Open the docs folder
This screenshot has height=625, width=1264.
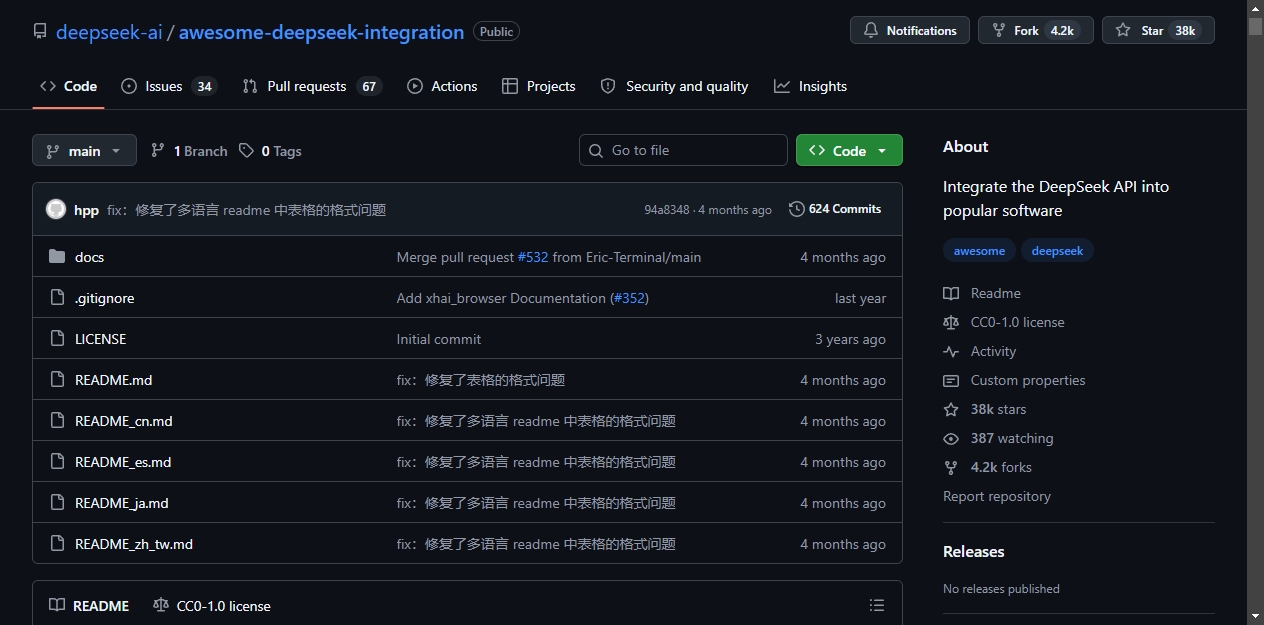[x=89, y=257]
